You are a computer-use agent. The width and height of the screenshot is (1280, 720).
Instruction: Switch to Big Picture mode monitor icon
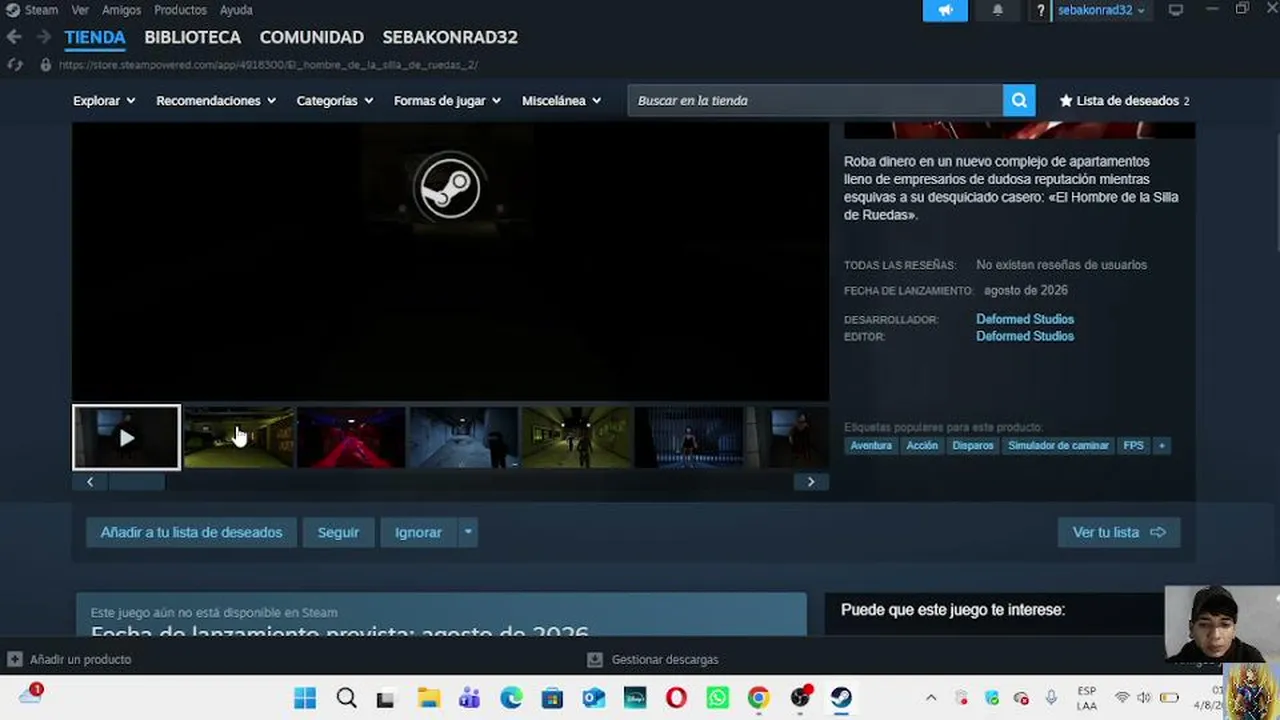1176,10
